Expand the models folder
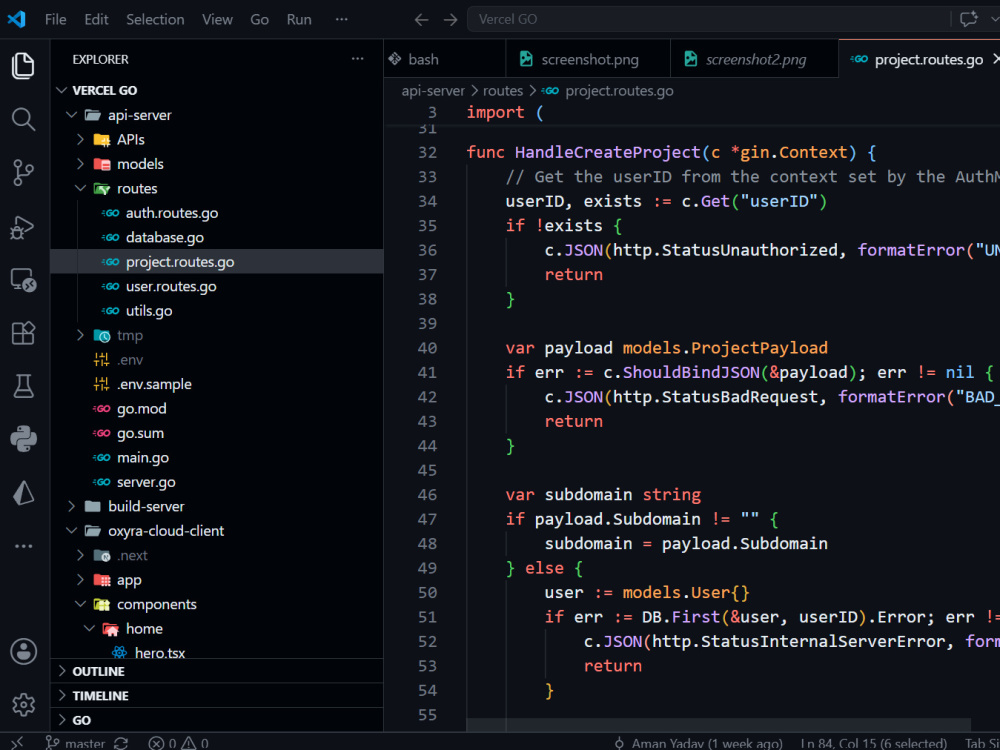Image resolution: width=1000 pixels, height=750 pixels. point(217,164)
